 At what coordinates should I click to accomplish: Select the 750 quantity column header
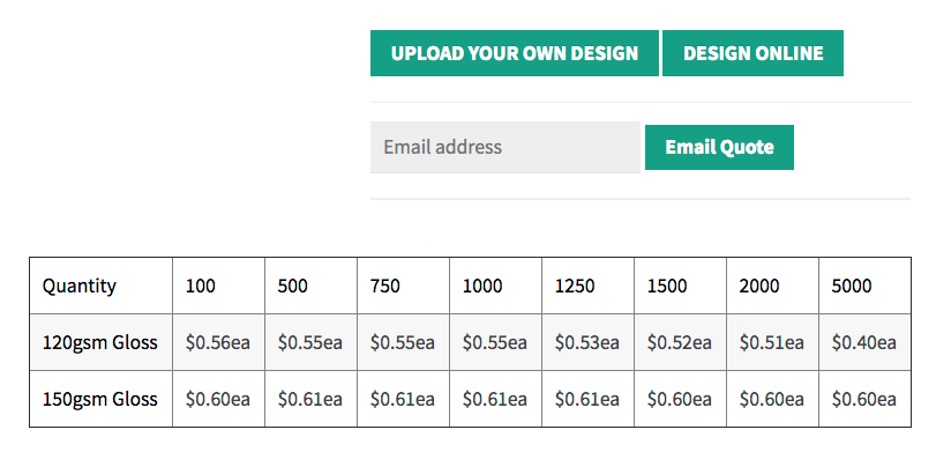point(385,286)
